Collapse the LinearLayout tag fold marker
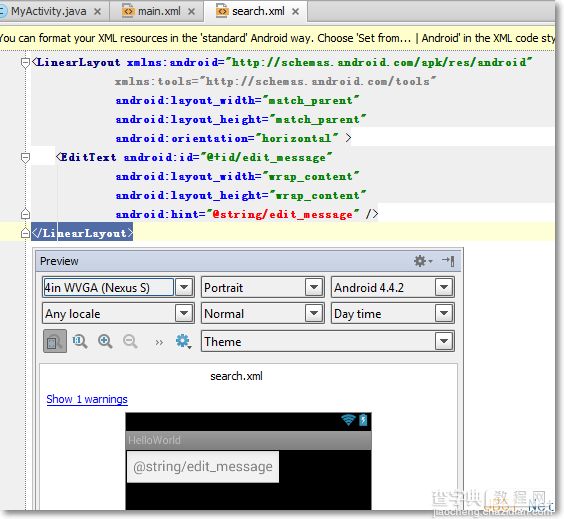 tap(25, 63)
